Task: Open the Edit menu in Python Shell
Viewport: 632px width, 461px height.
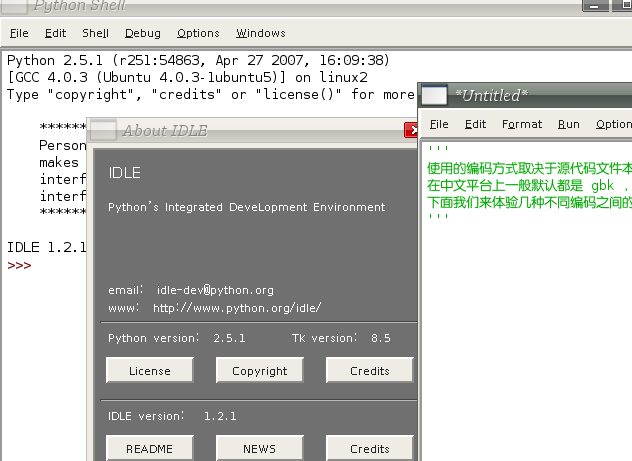Action: point(55,33)
